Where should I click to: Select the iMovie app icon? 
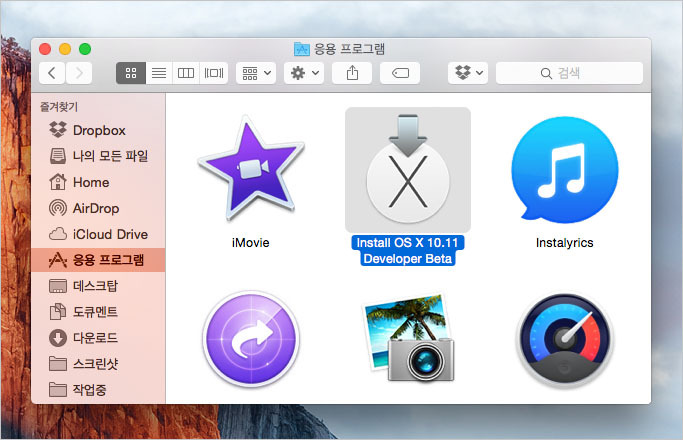251,168
